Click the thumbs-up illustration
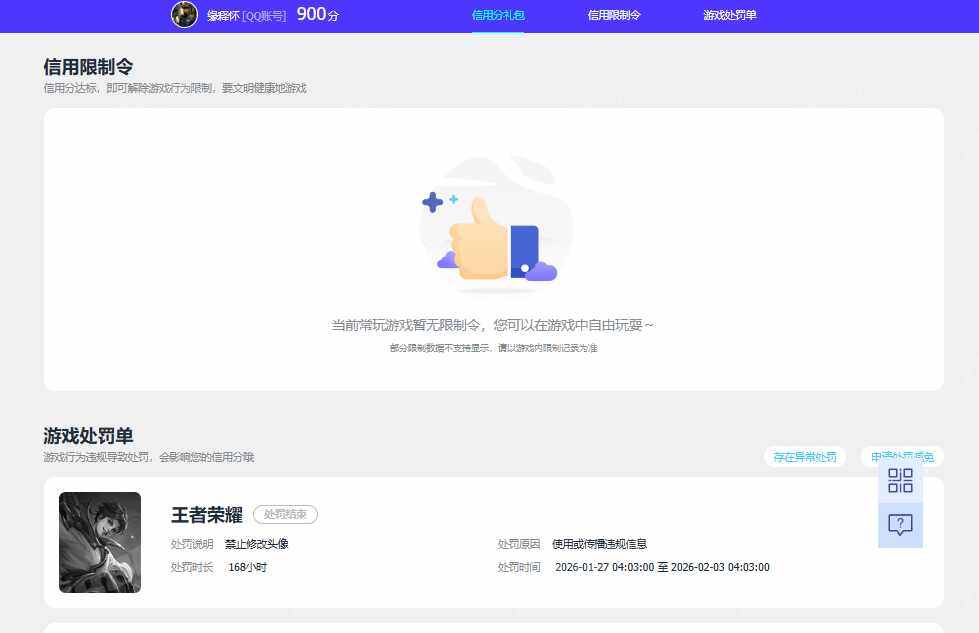This screenshot has width=979, height=633. point(495,226)
